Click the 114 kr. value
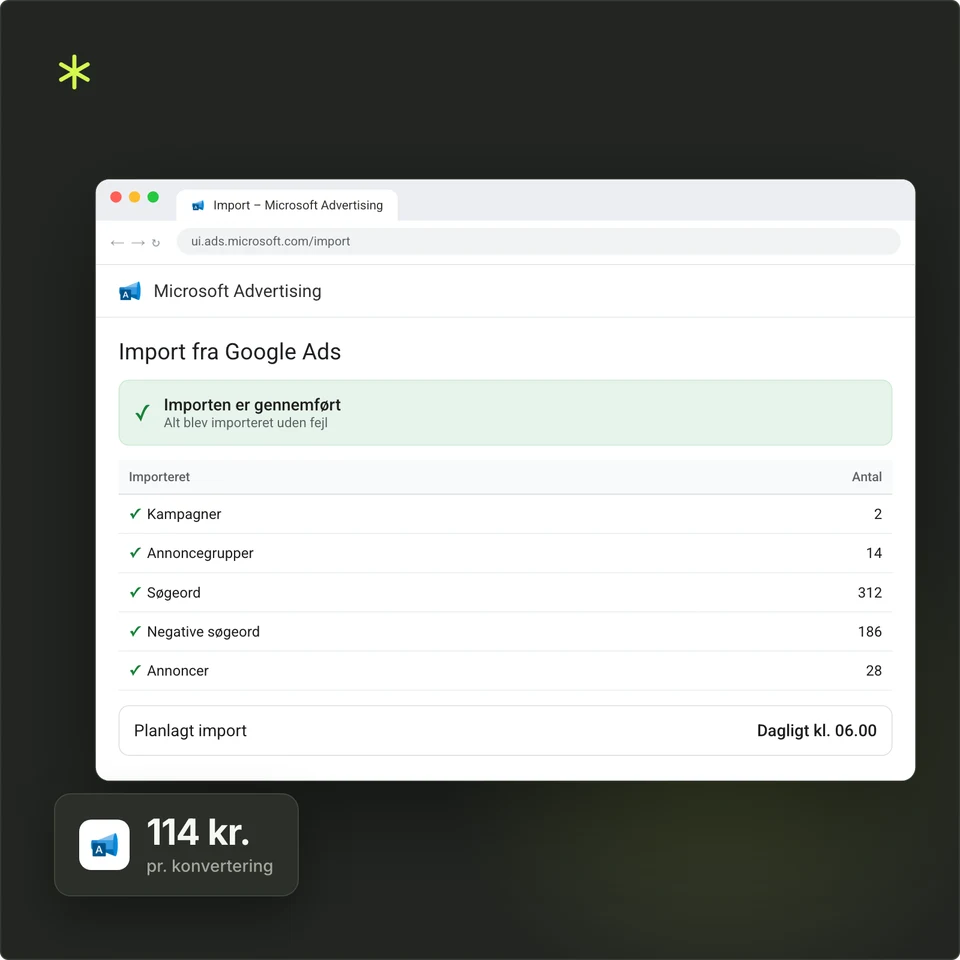 point(198,833)
